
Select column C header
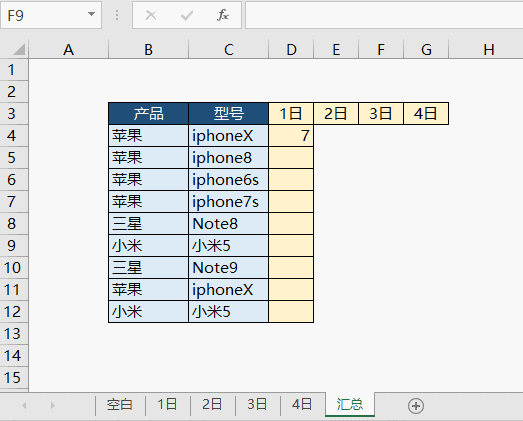(x=228, y=49)
